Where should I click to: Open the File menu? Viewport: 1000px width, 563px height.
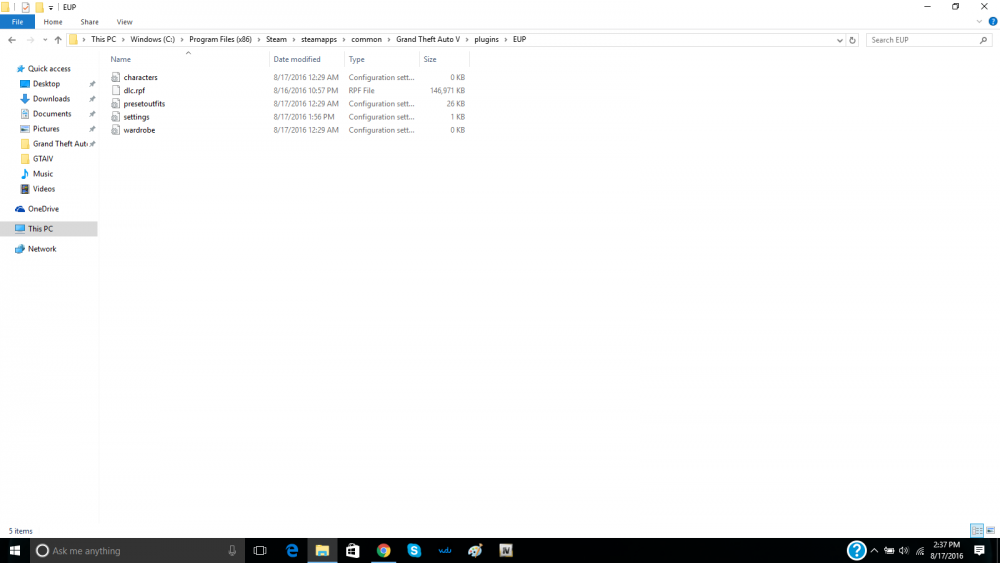point(17,22)
